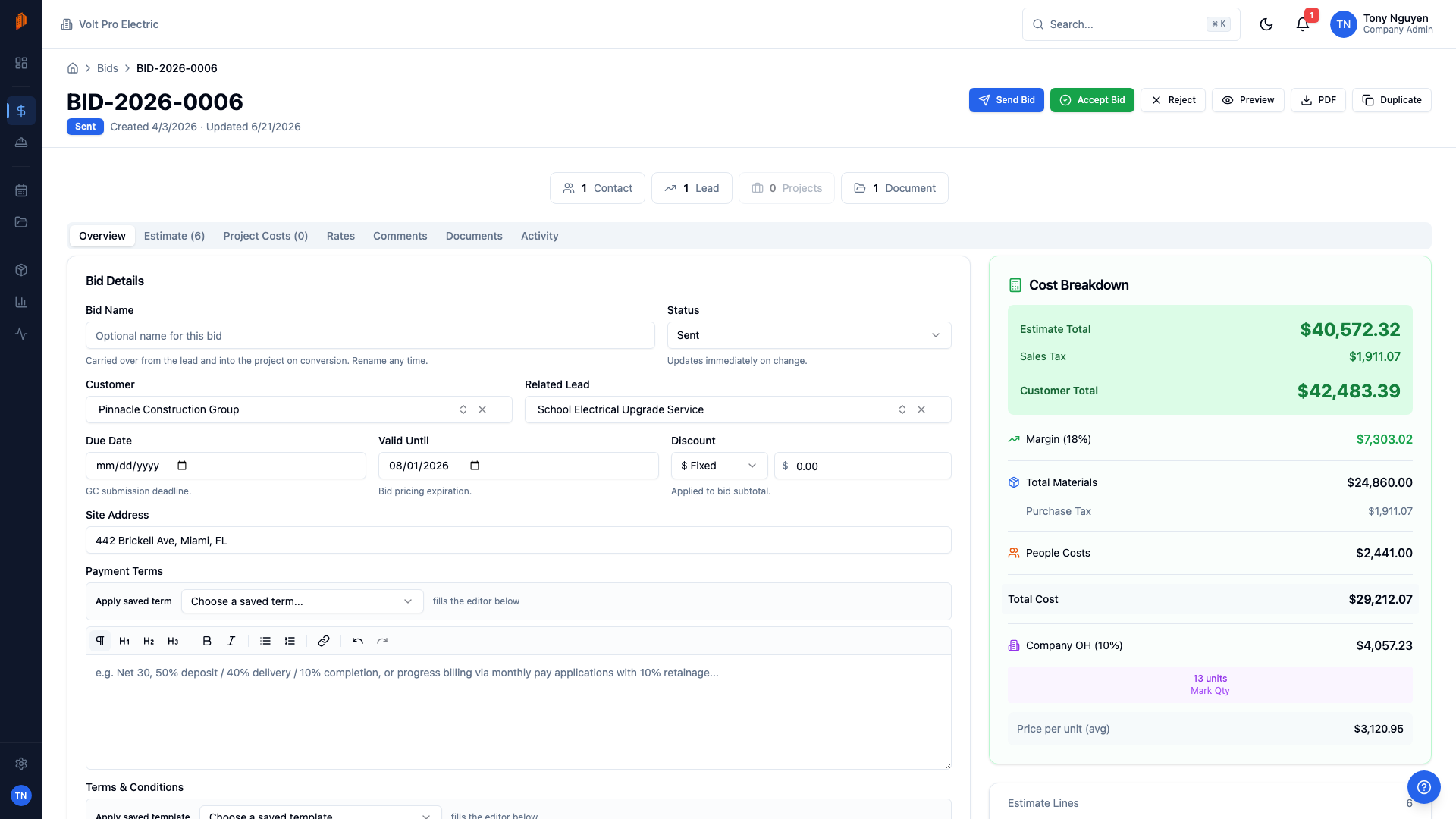Switch to the Overview tab
The width and height of the screenshot is (1456, 819).
click(102, 236)
